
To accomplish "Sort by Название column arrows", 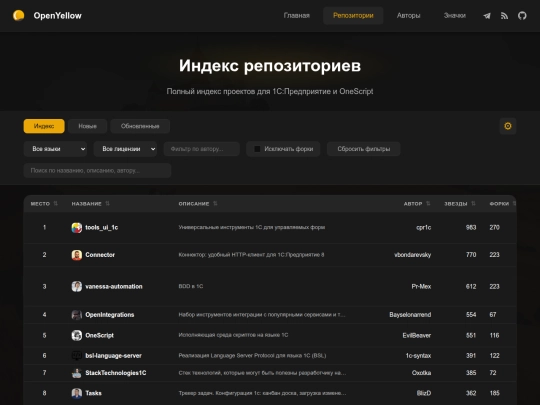I will [x=107, y=204].
